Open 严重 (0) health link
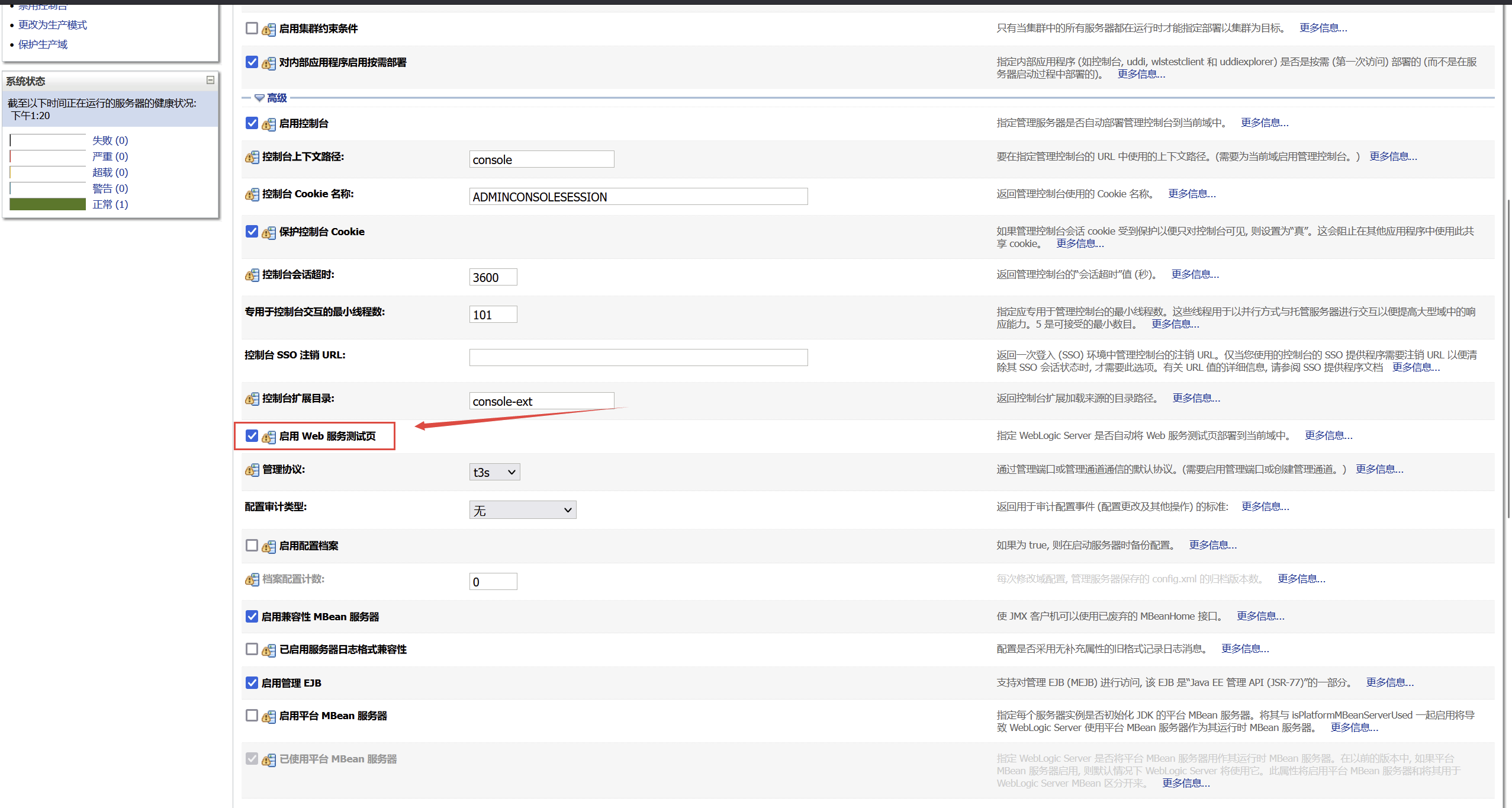This screenshot has width=1512, height=808. pos(110,156)
